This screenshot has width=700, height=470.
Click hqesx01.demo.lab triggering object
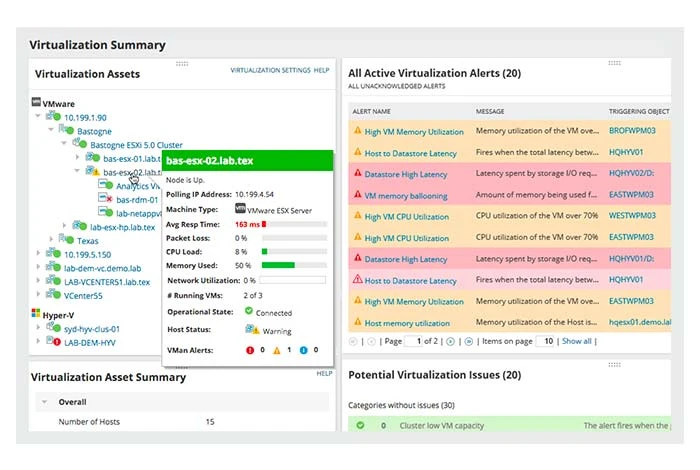(640, 322)
